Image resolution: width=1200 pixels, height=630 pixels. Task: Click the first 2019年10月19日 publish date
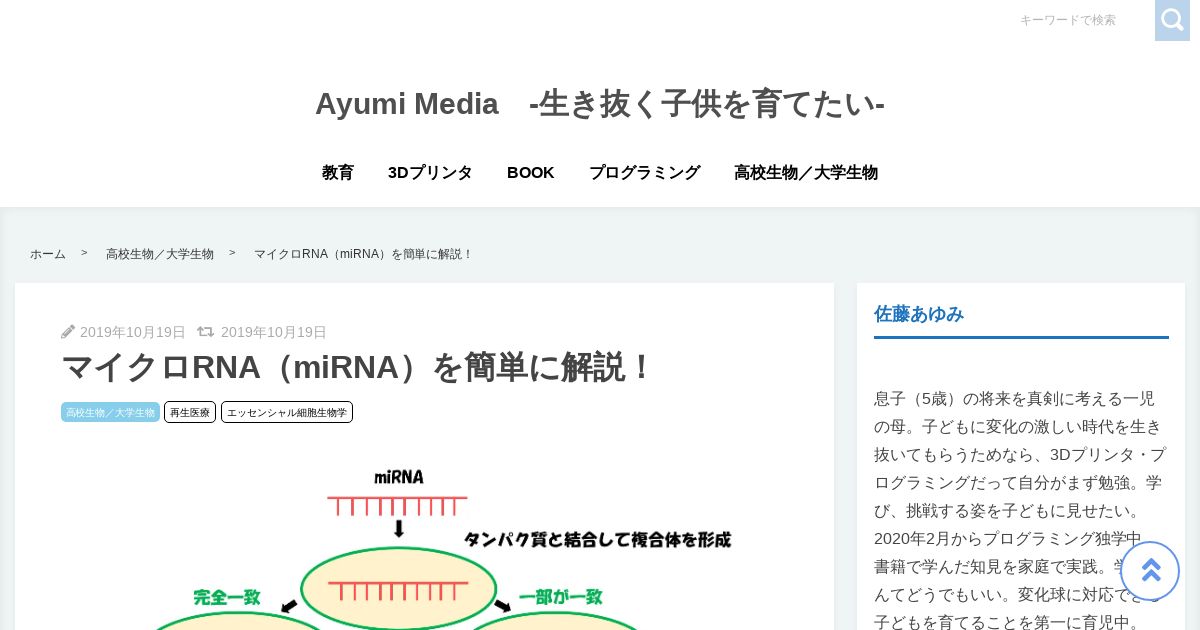[133, 332]
